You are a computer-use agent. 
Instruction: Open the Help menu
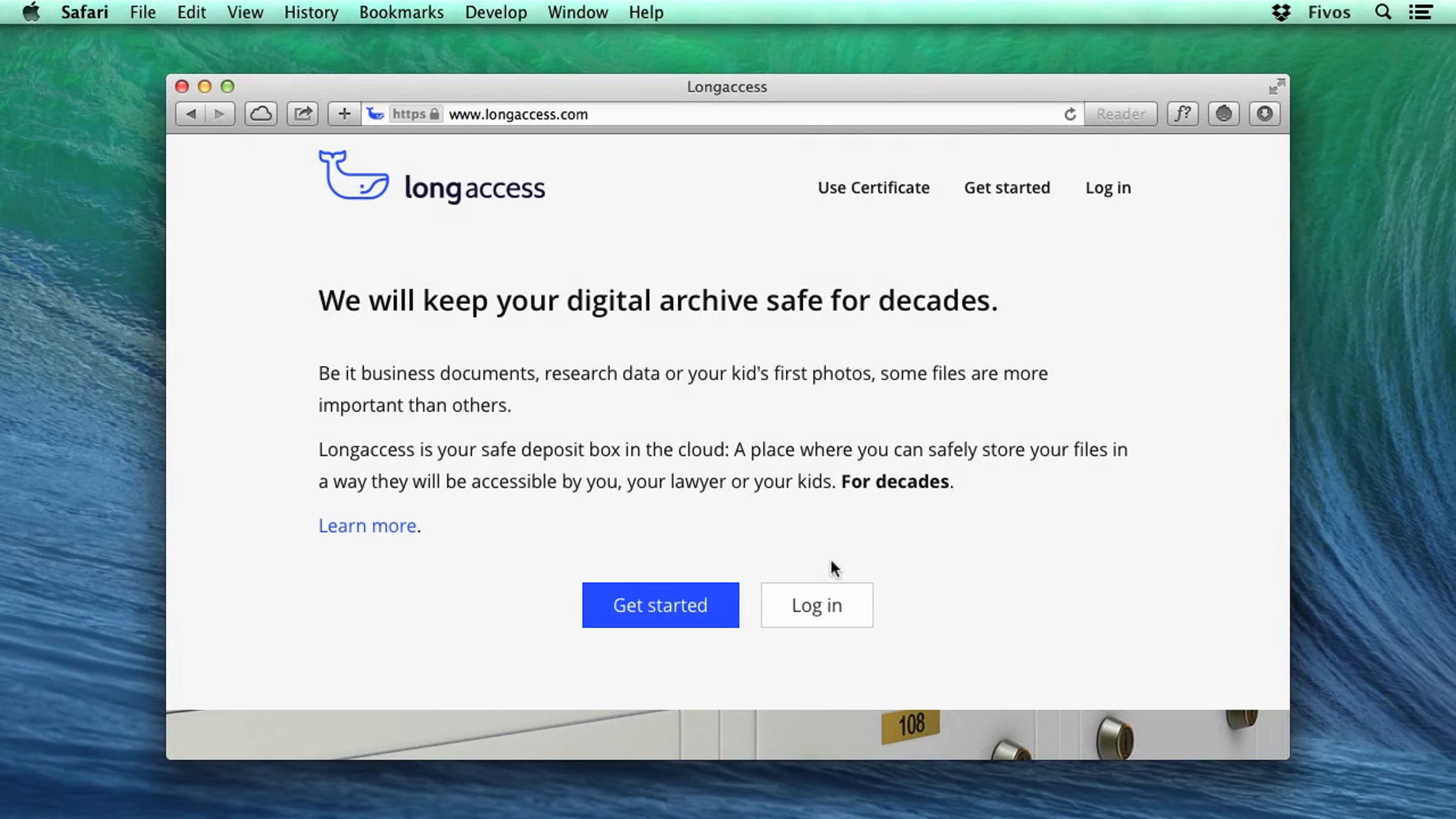point(646,12)
